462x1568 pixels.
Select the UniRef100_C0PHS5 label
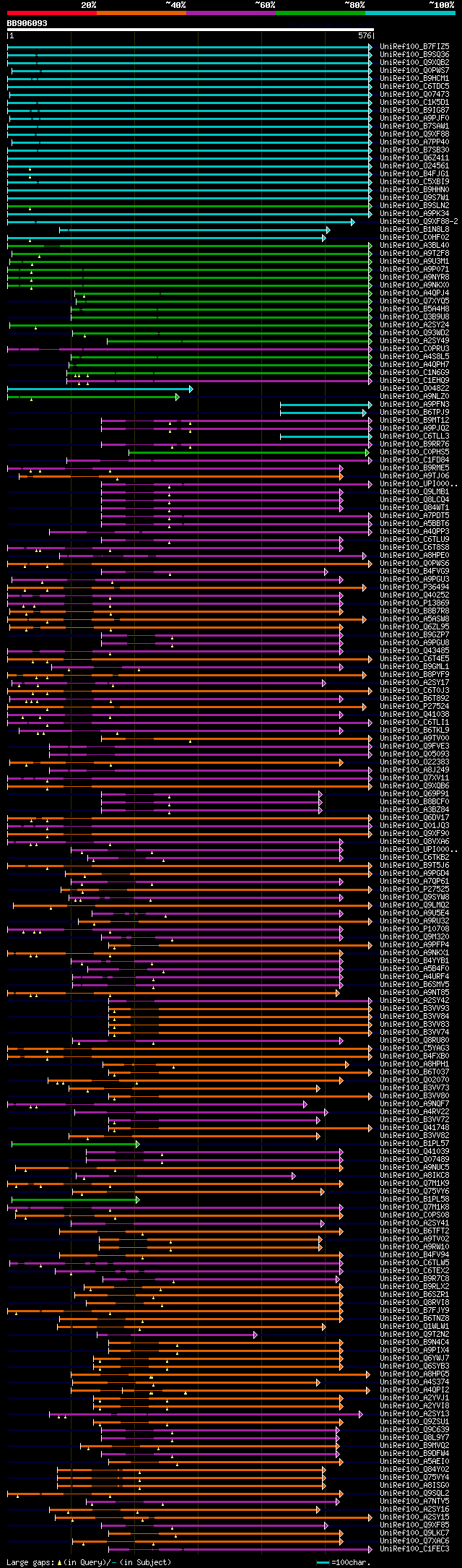point(414,452)
